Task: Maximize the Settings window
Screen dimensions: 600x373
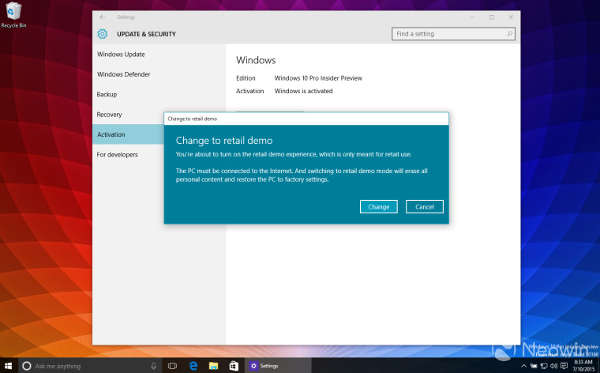Action: click(492, 17)
